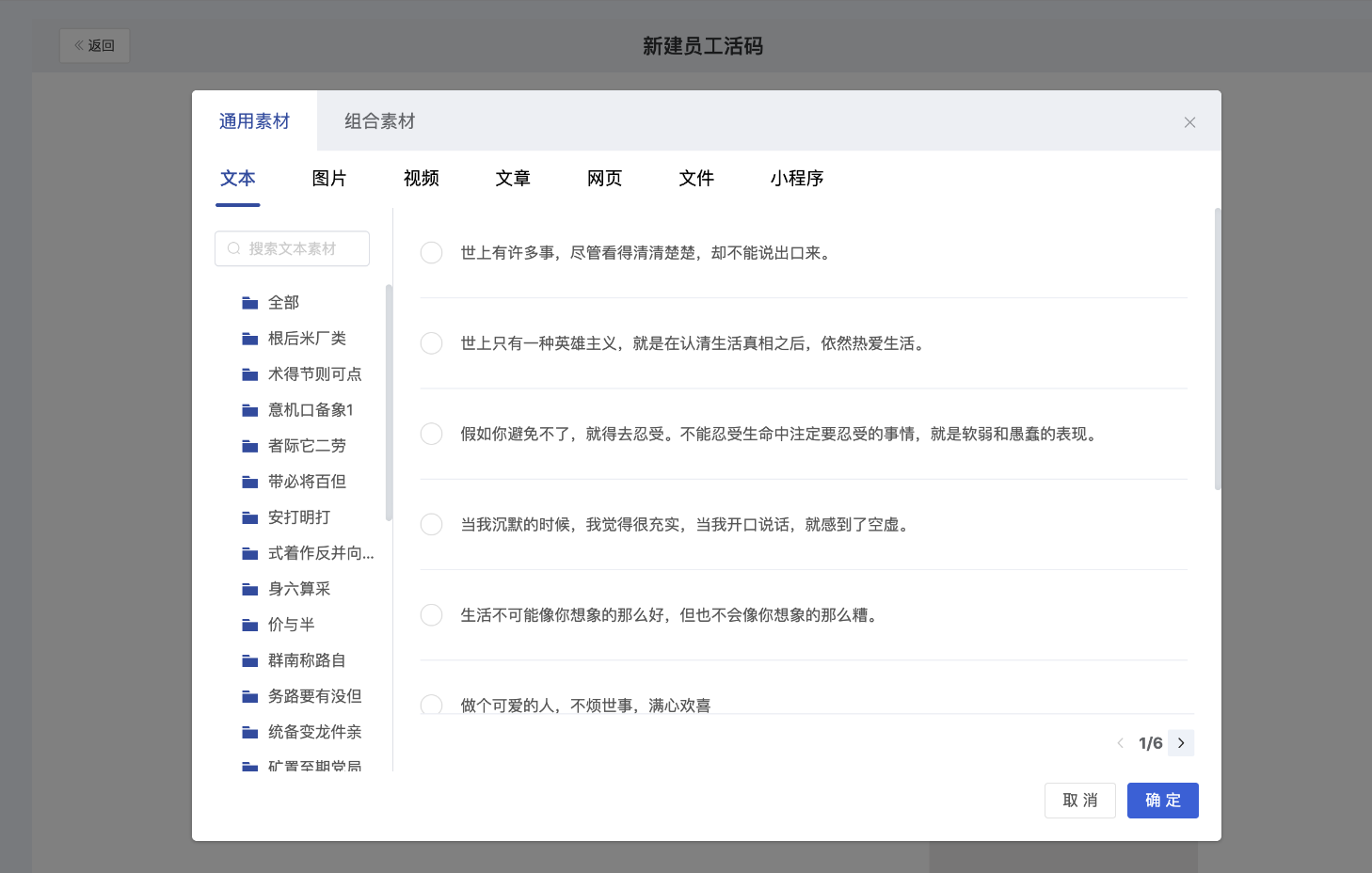This screenshot has height=873, width=1372.
Task: Go to the previous page of materials
Action: point(1120,743)
